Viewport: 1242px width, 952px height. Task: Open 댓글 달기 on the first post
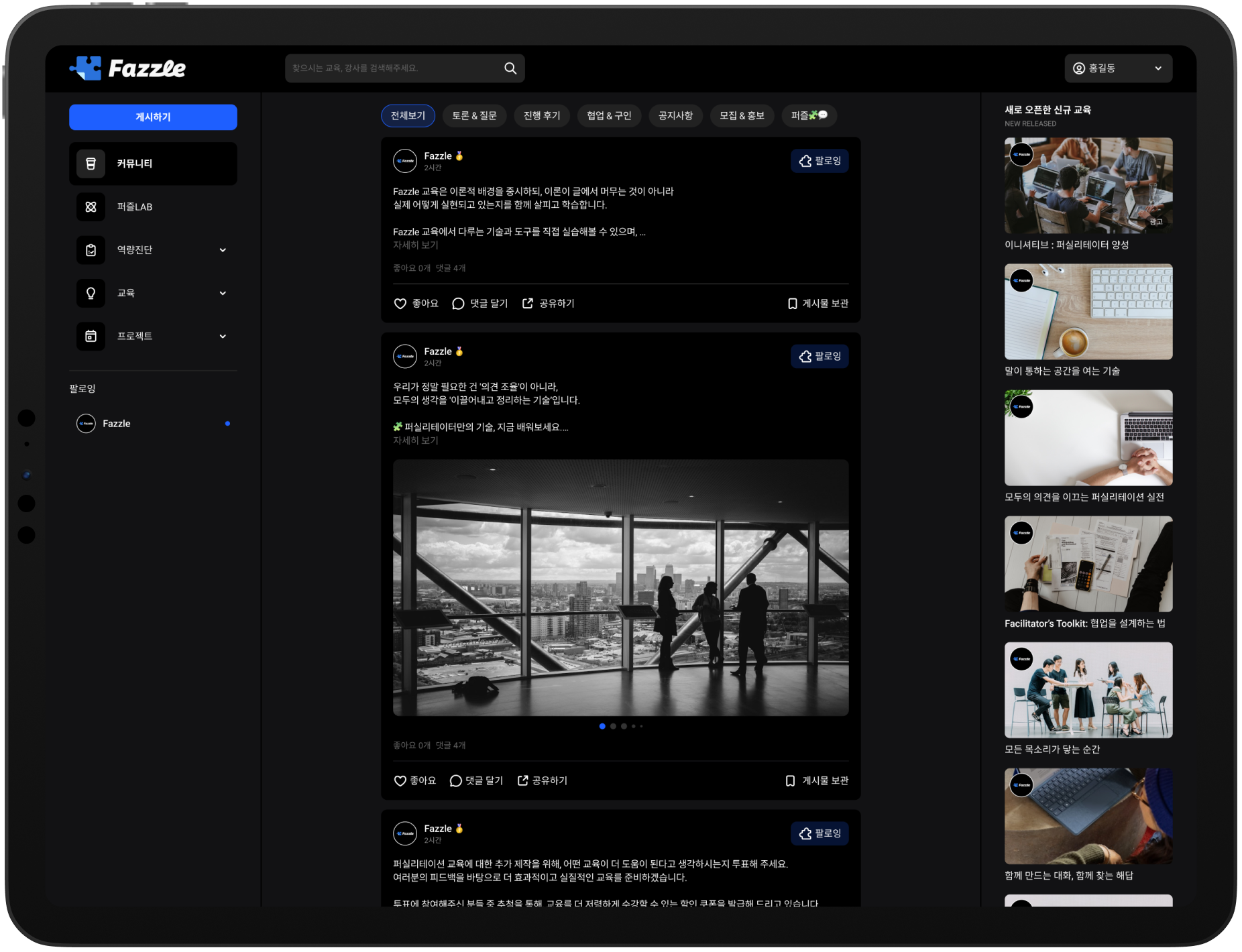click(x=480, y=304)
